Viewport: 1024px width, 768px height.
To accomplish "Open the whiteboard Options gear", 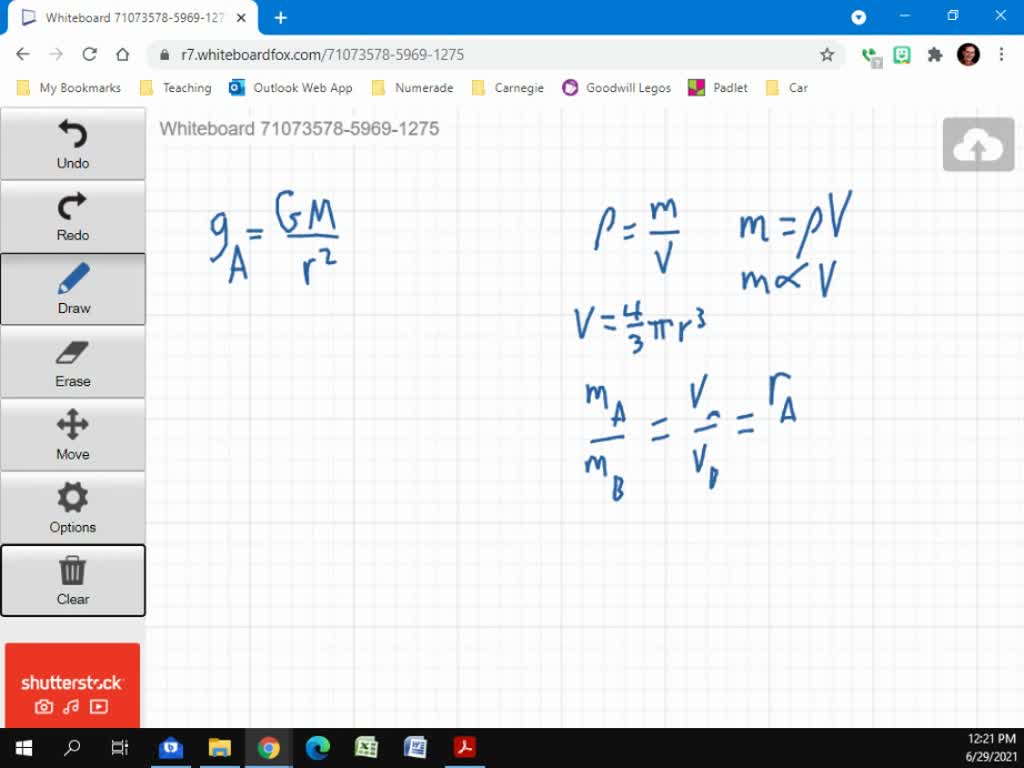I will (x=73, y=508).
